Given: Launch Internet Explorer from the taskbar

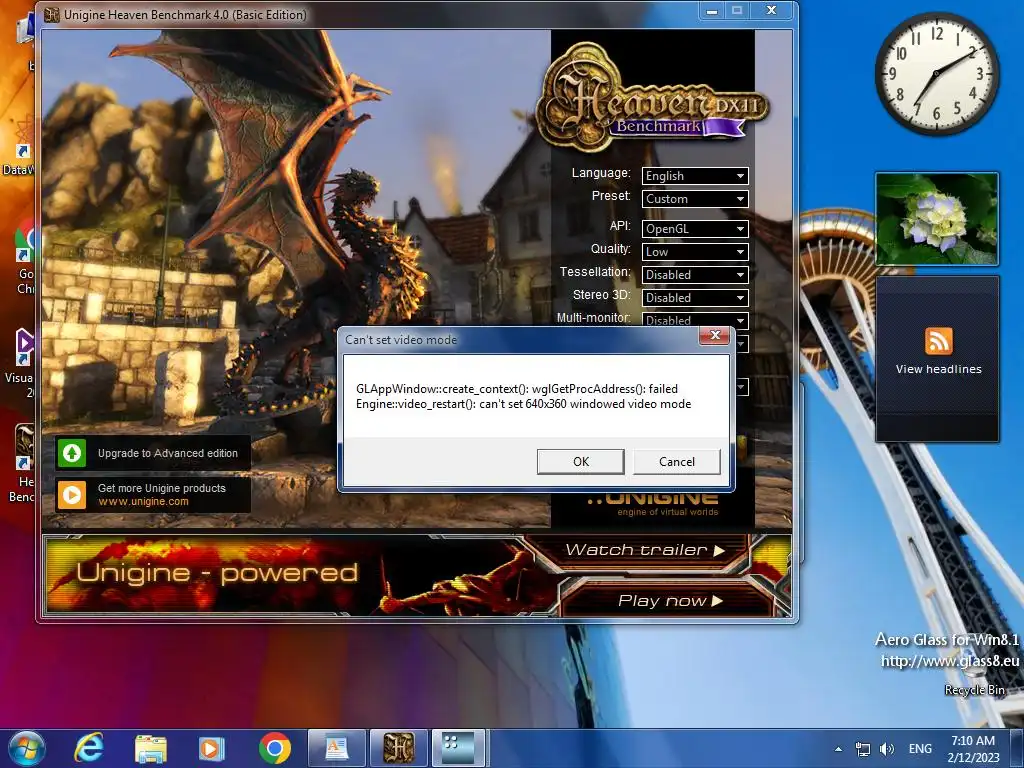Looking at the screenshot, I should click(88, 748).
